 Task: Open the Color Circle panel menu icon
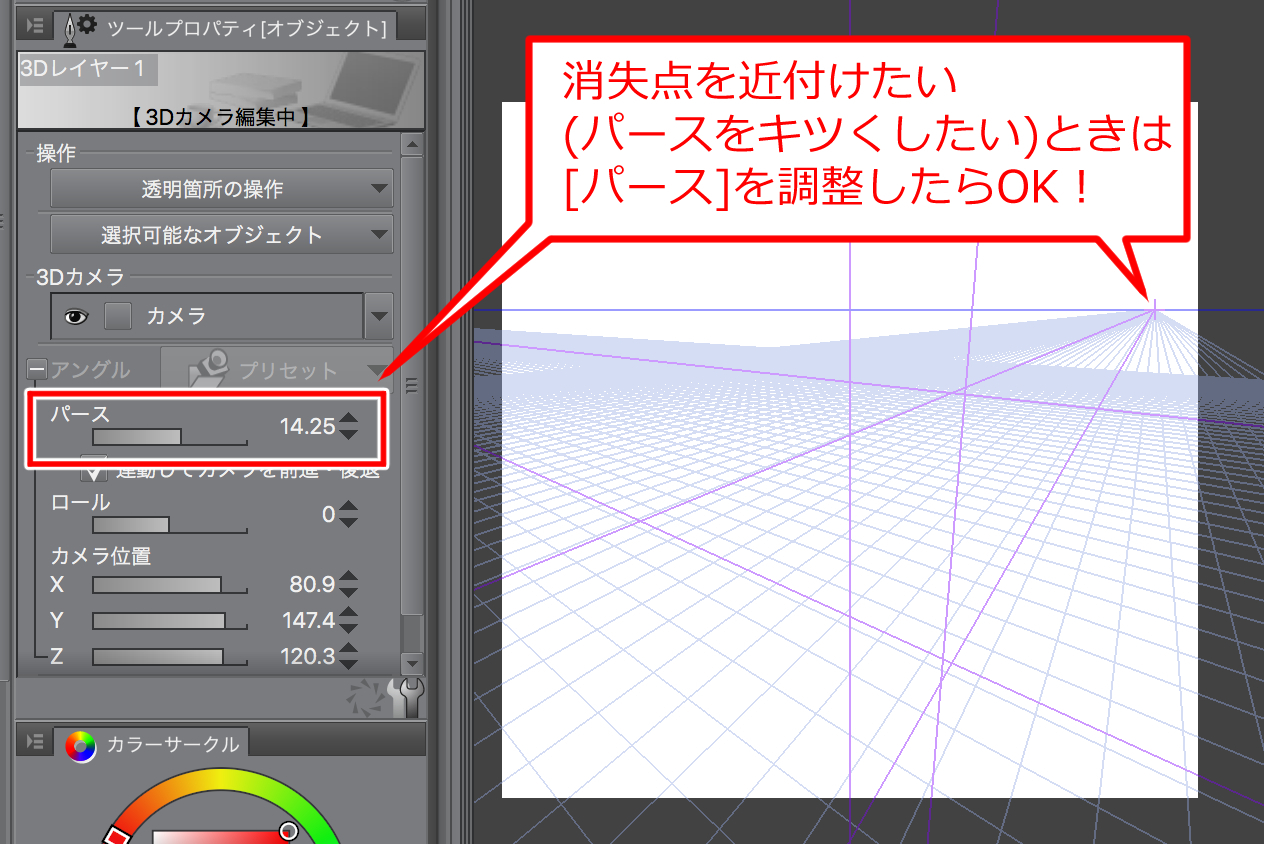point(35,742)
